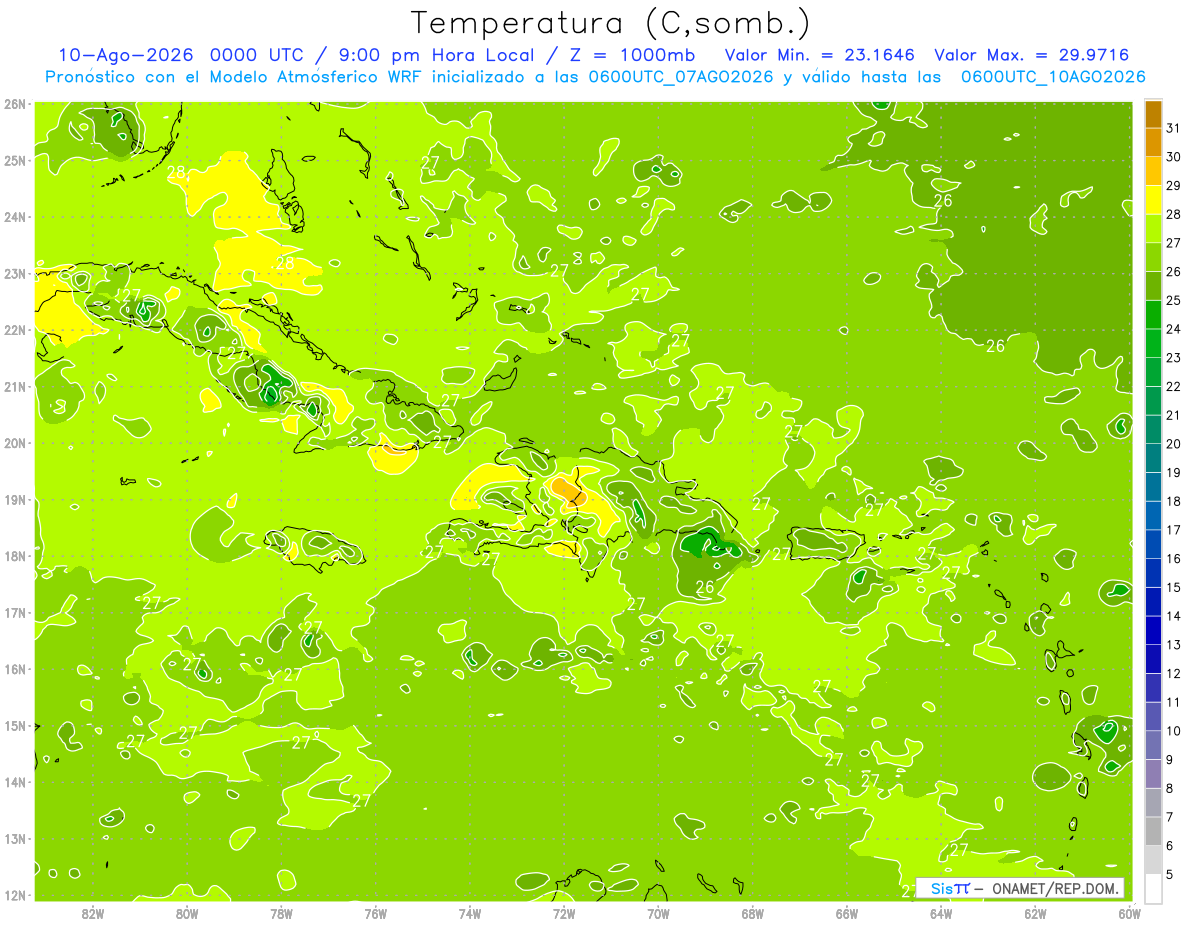1200x927 pixels.
Task: Click the title 'Temperatura (C,somb.)'
Action: pos(610,23)
